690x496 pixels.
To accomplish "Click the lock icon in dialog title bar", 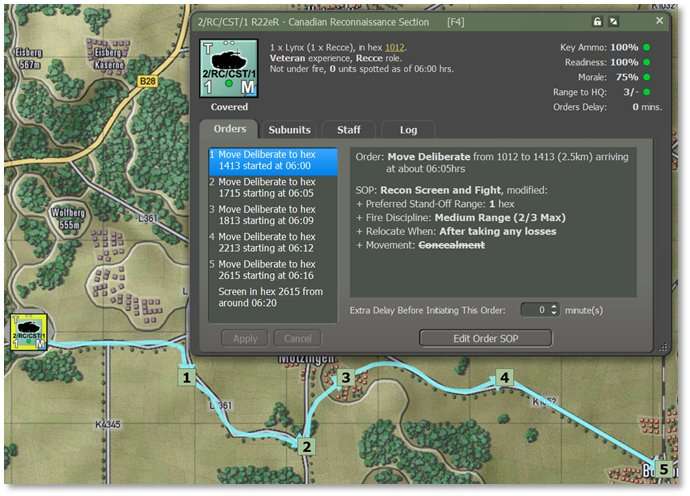I will click(x=598, y=21).
